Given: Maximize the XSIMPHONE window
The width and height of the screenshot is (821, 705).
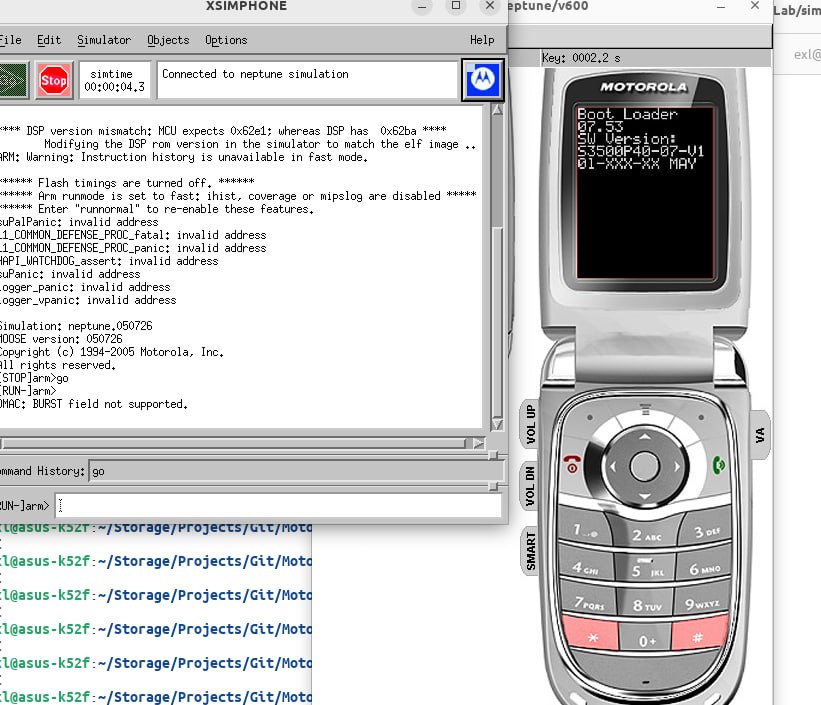Looking at the screenshot, I should 456,6.
